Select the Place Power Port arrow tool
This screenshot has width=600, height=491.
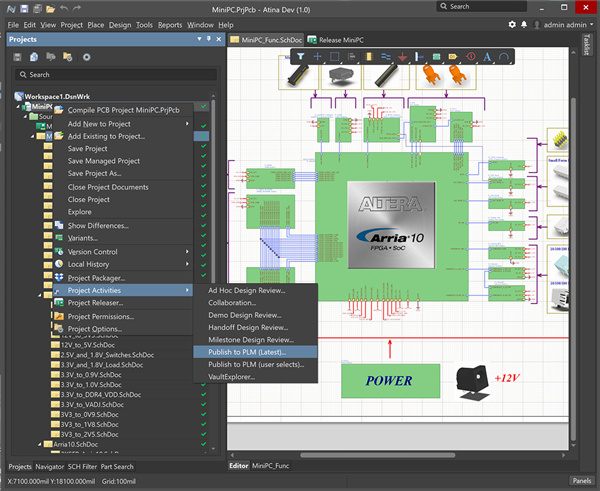click(x=401, y=57)
